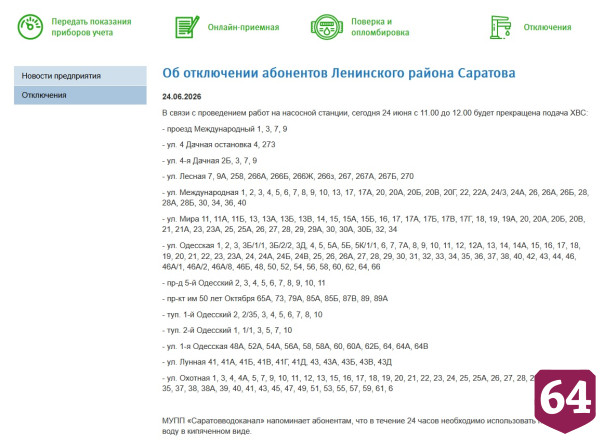Screen dimensions: 603x440
Task: Open the 'Отключения' top link
Action: click(x=547, y=27)
